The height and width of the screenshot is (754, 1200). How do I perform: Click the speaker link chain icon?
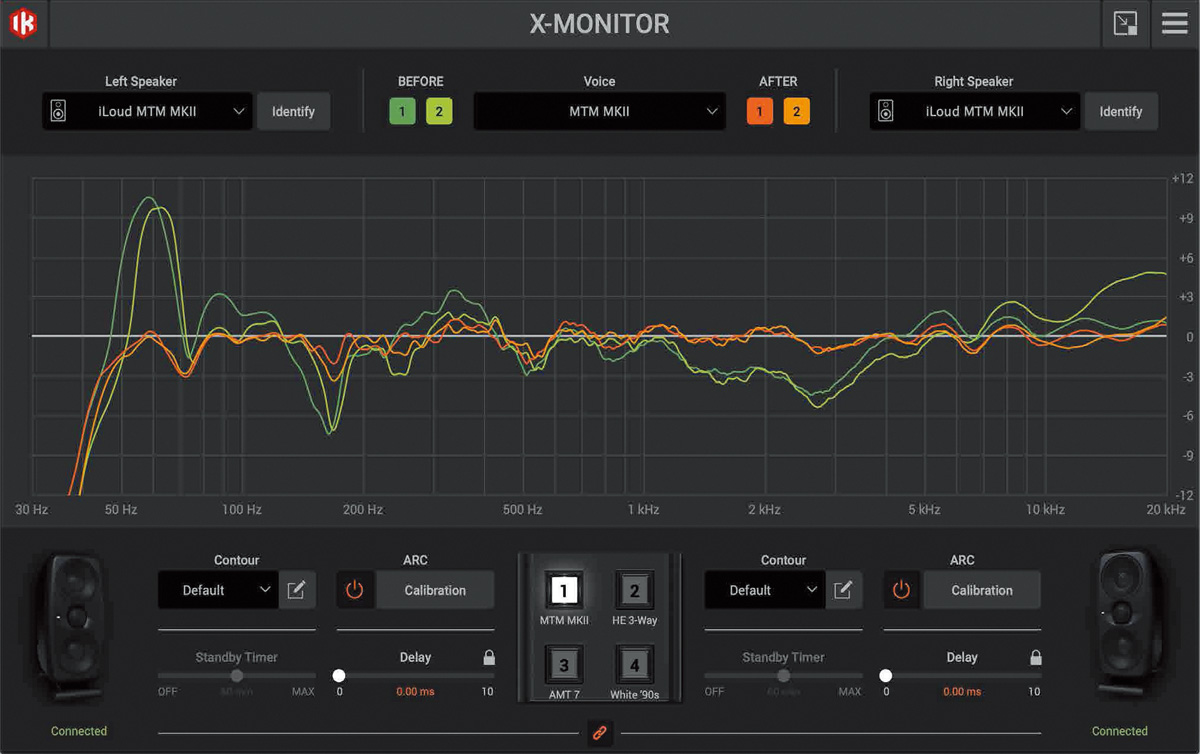(x=600, y=732)
